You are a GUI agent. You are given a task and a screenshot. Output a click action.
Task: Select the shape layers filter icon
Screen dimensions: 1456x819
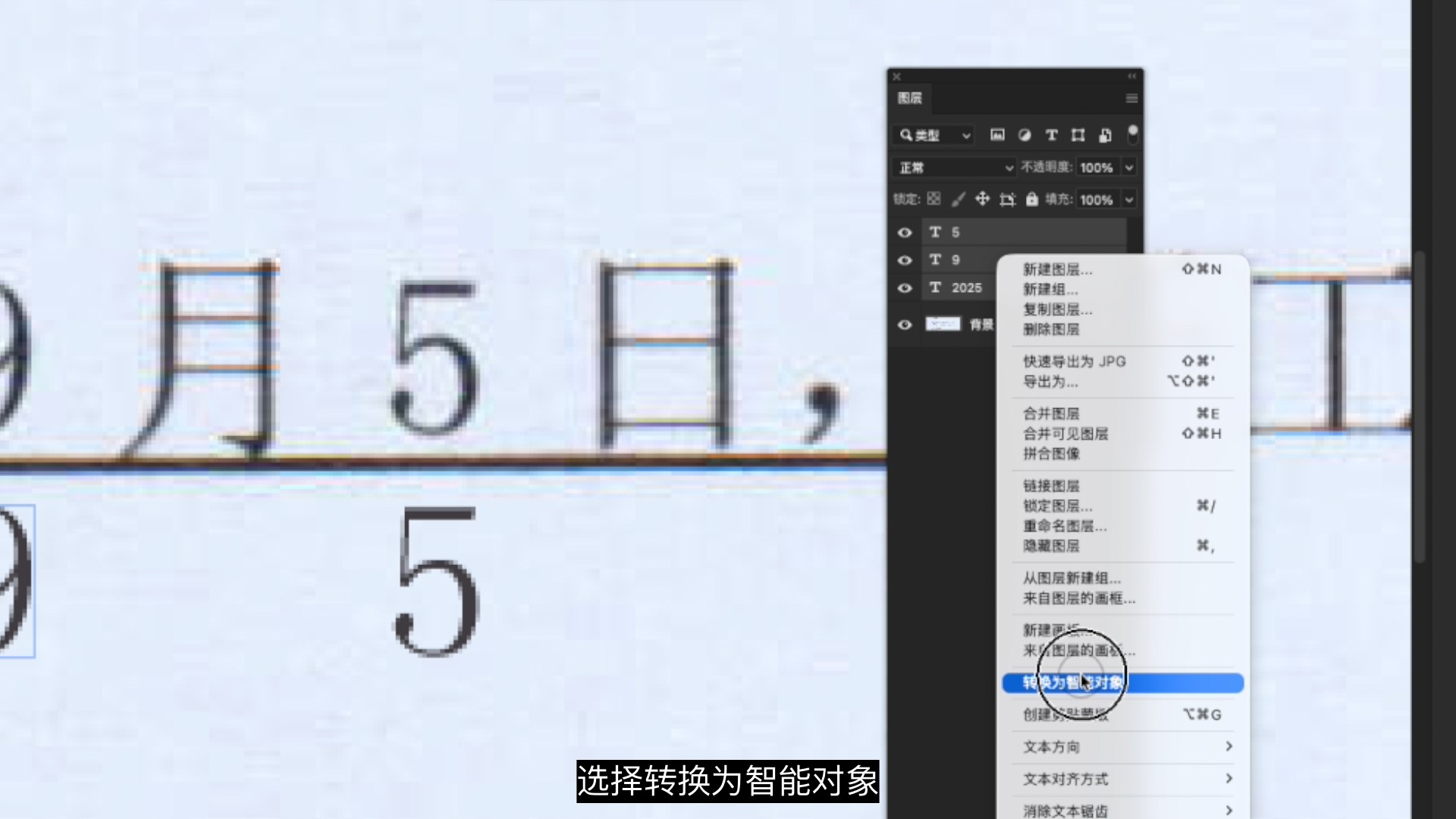point(1078,135)
